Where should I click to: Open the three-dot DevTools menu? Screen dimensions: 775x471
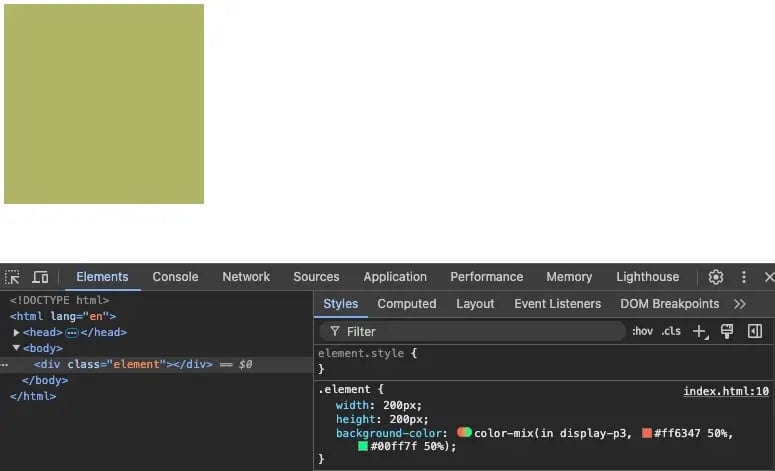(744, 277)
